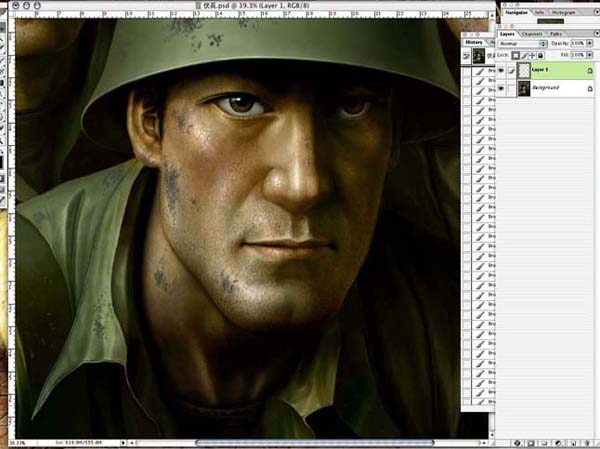Click the Opacity percentage field

coord(578,44)
